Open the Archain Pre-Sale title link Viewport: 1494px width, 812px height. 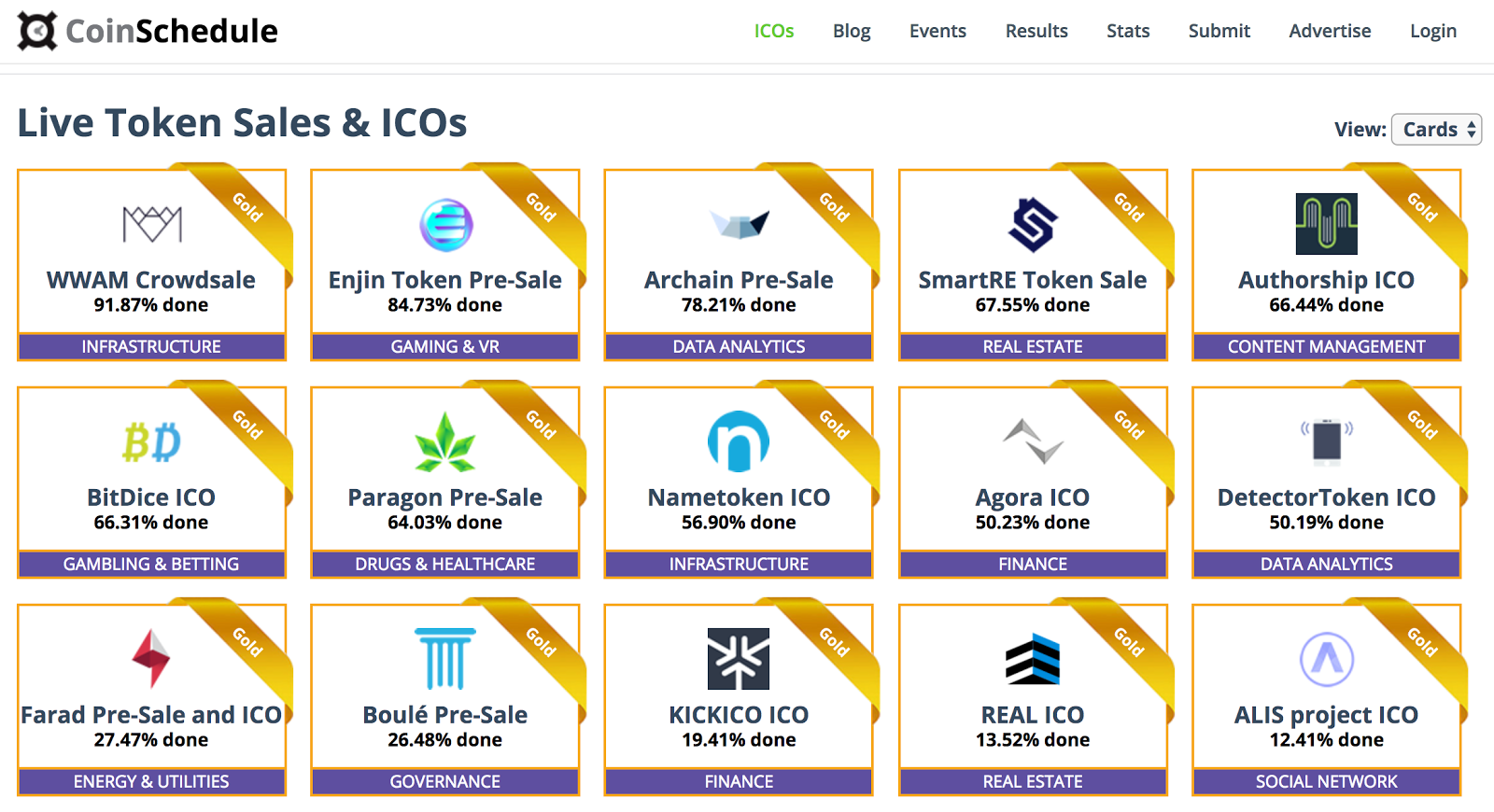[739, 280]
